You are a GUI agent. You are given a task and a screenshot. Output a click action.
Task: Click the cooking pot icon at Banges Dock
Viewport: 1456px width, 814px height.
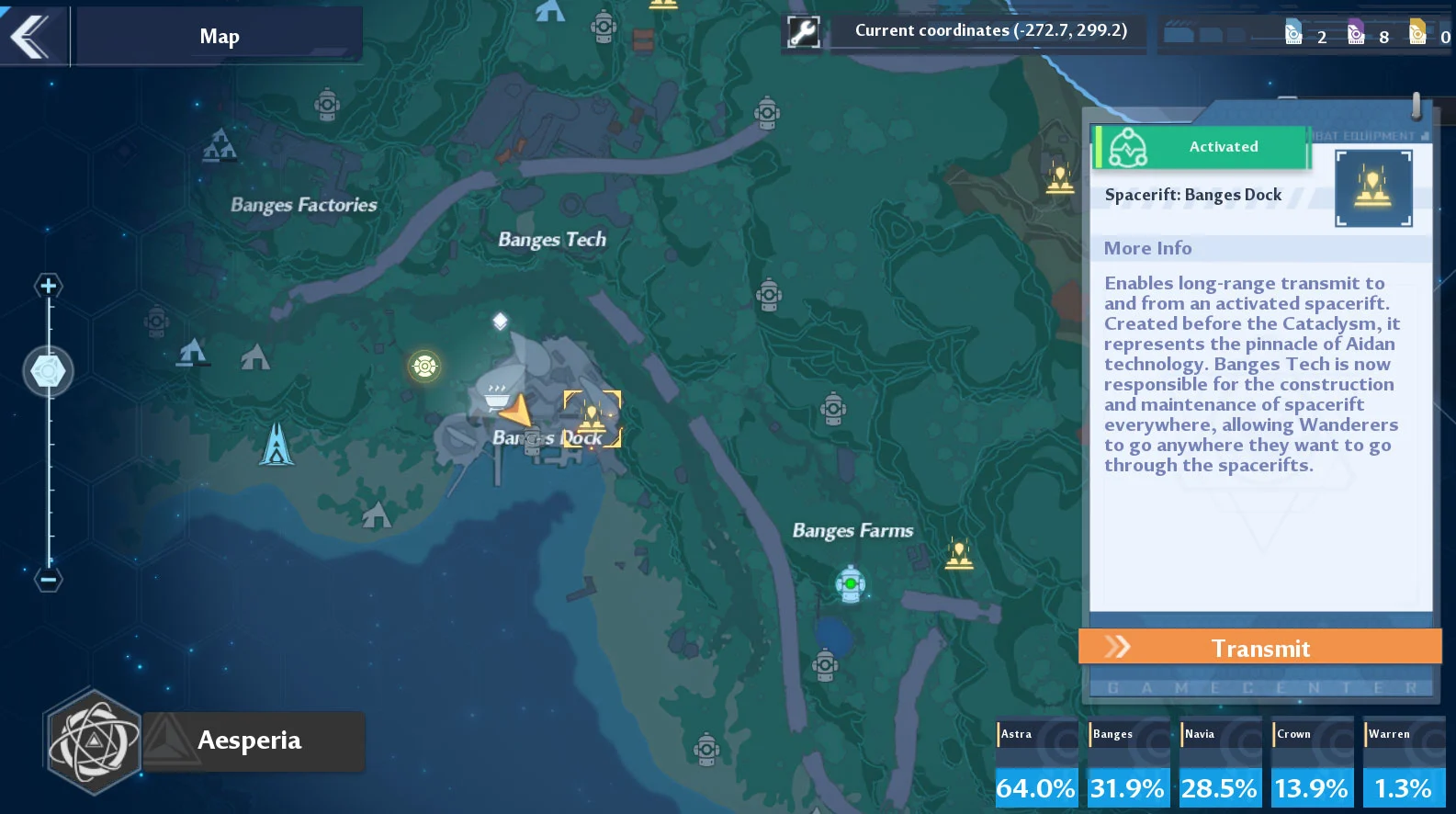pyautogui.click(x=497, y=397)
